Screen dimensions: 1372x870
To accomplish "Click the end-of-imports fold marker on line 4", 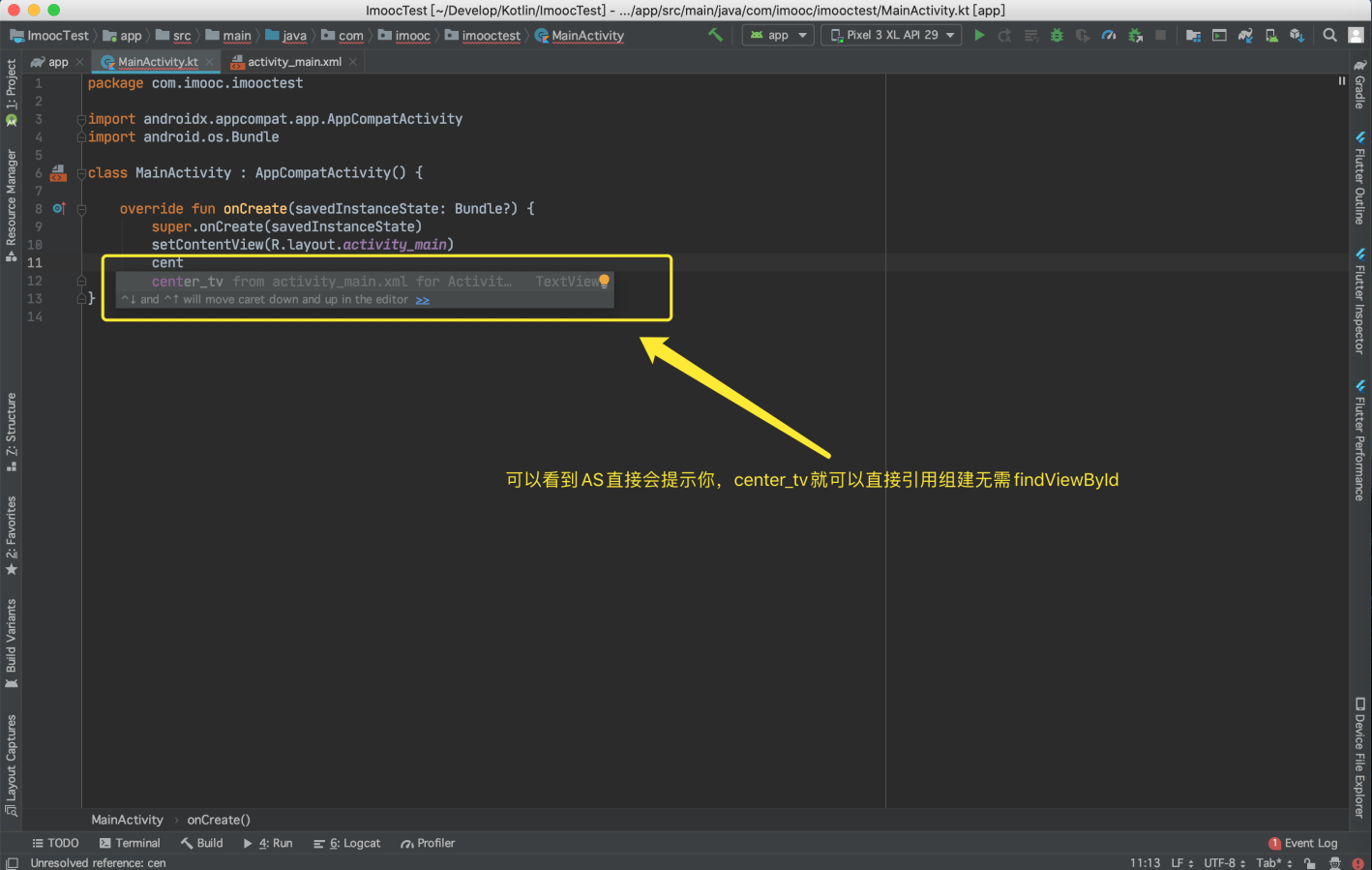I will coord(82,137).
